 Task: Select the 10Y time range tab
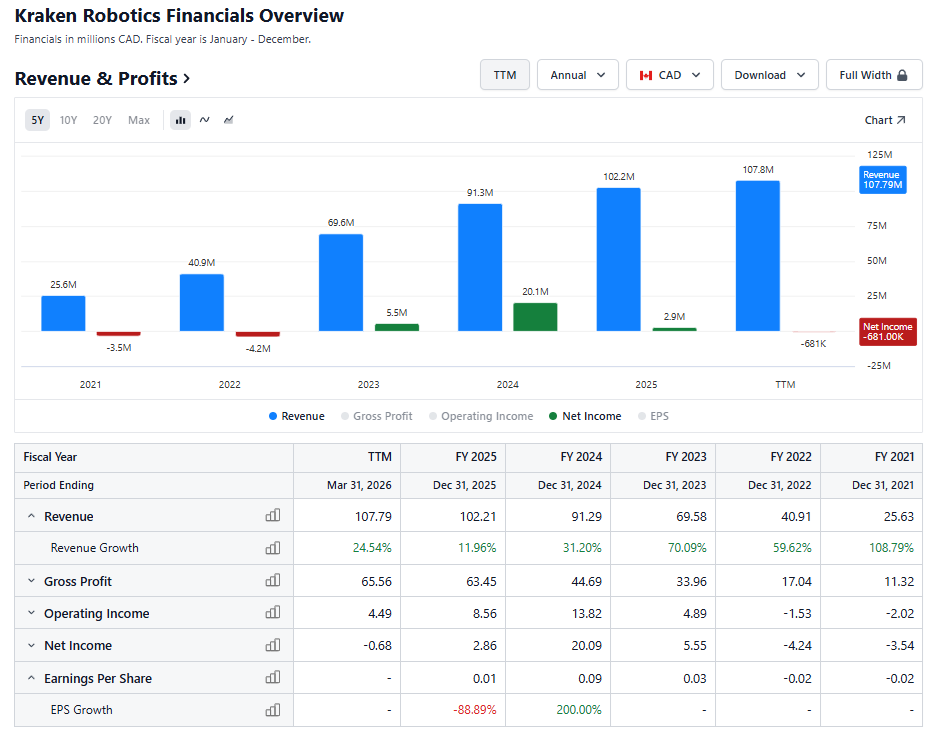69,120
